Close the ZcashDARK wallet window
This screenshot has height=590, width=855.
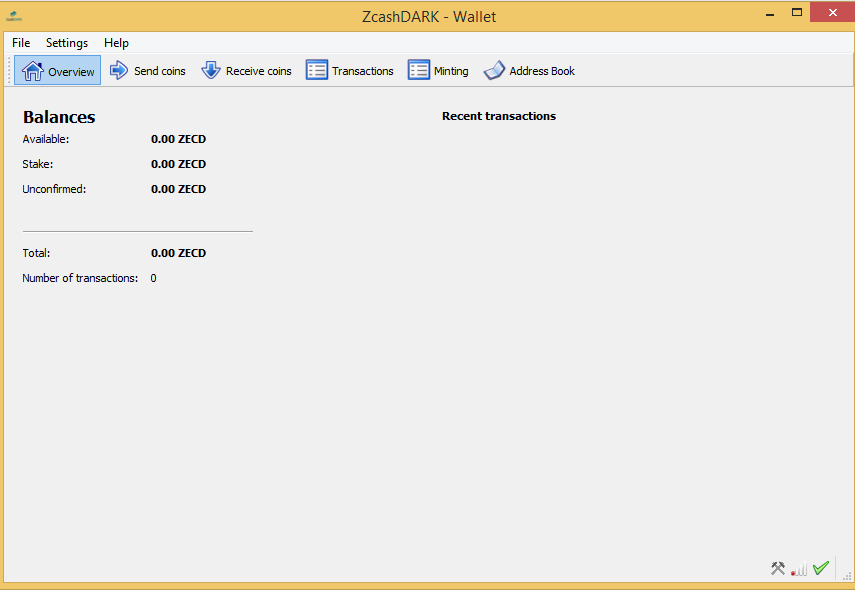832,13
